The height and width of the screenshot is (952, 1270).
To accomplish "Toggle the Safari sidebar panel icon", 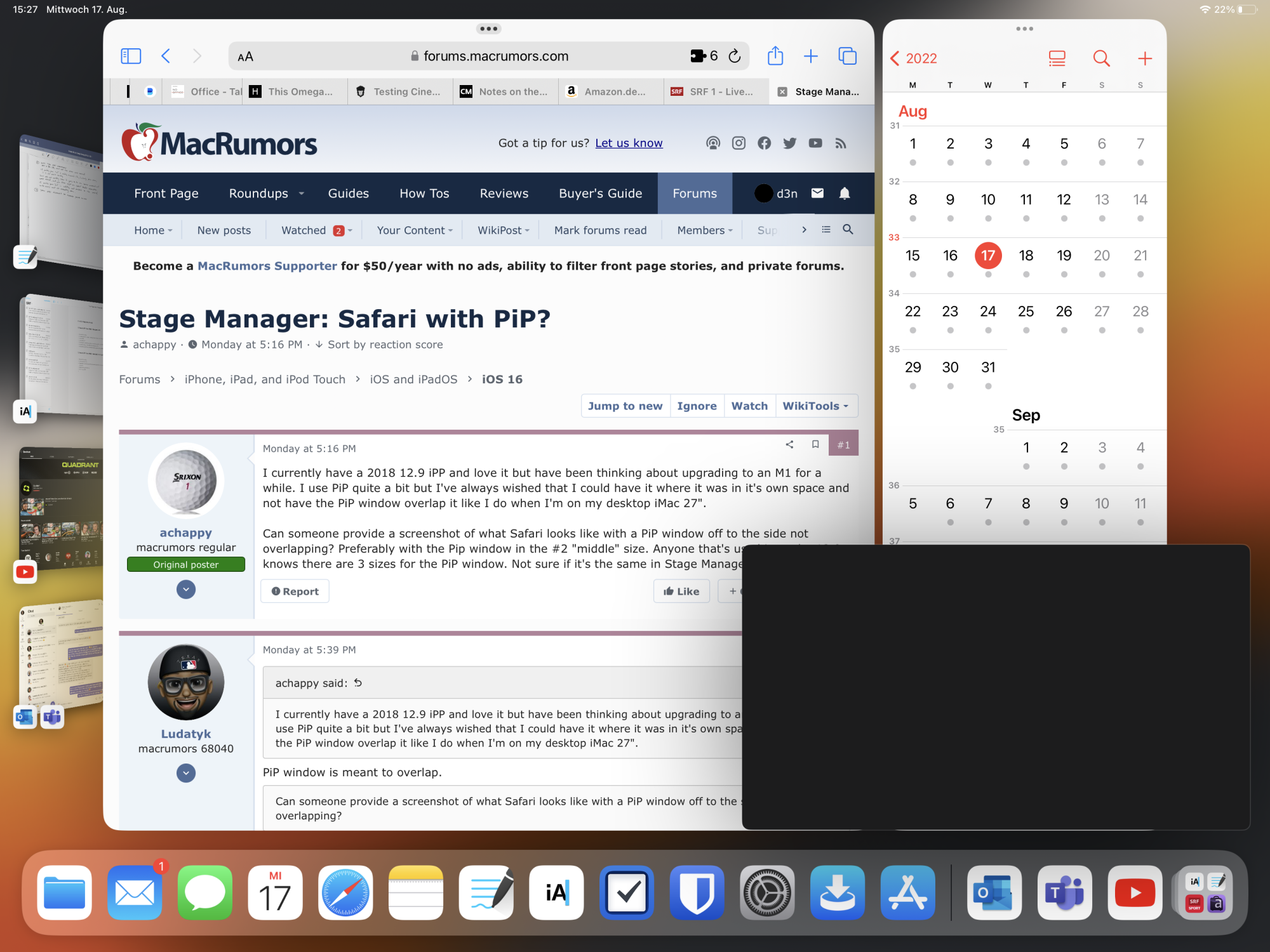I will pyautogui.click(x=131, y=56).
